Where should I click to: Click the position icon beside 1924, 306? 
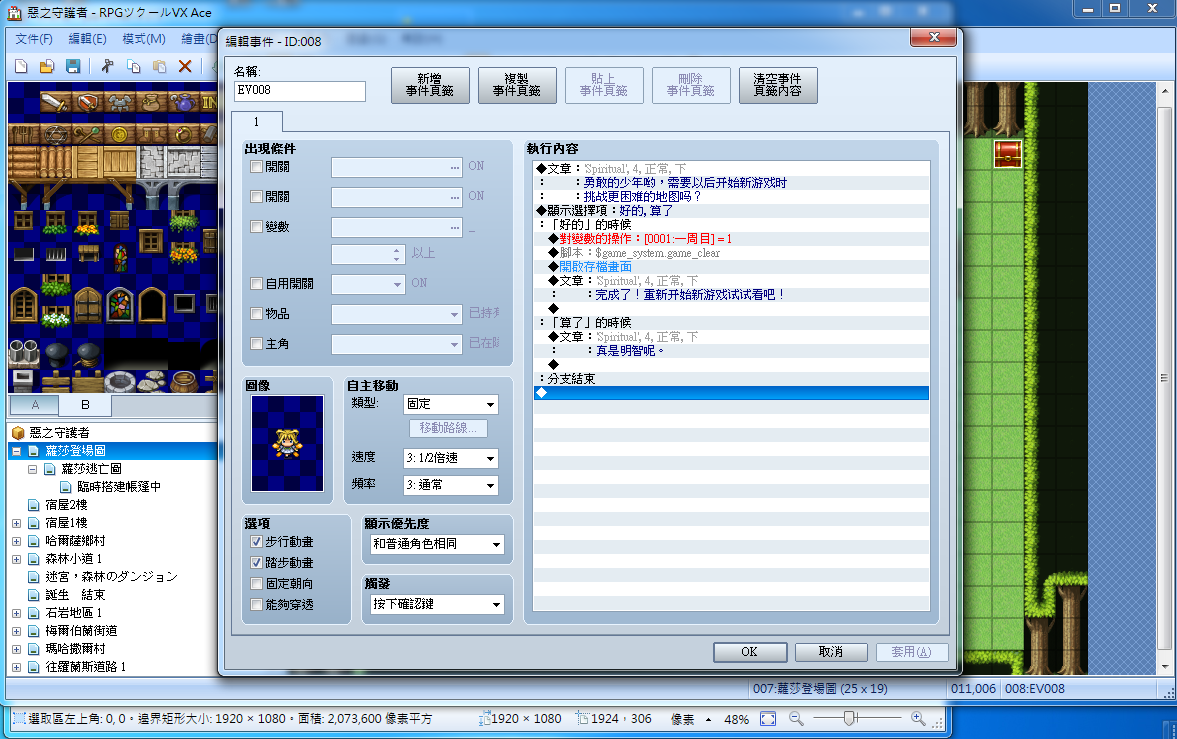[582, 719]
